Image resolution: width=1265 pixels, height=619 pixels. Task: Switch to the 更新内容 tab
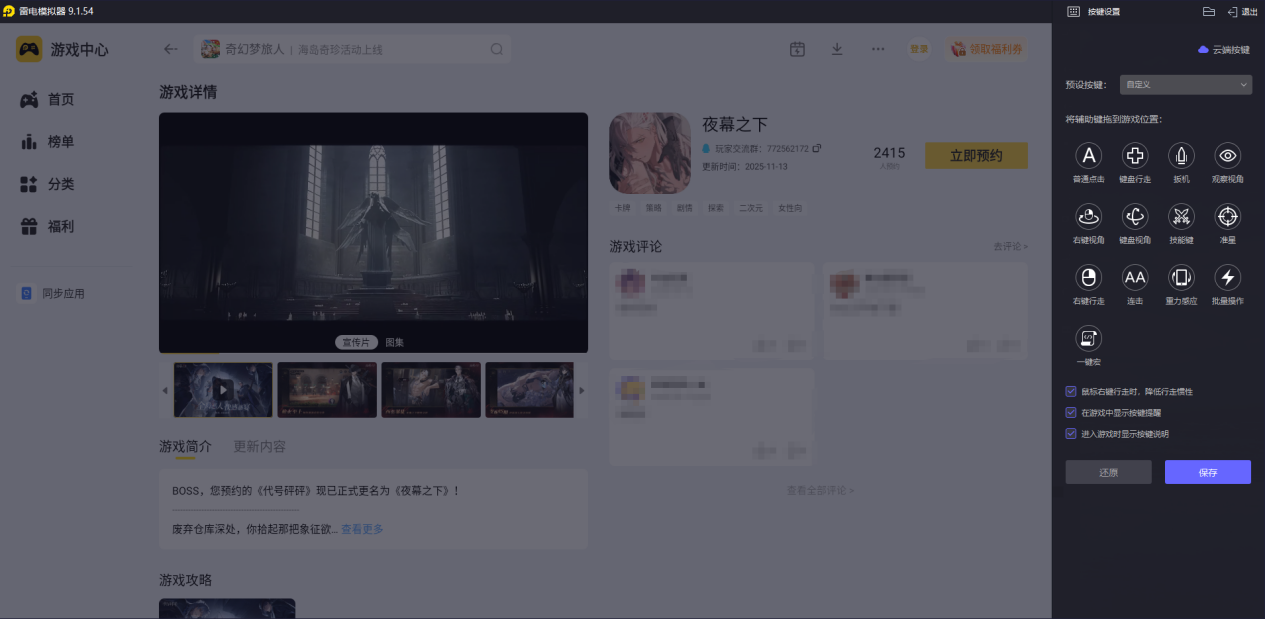259,447
